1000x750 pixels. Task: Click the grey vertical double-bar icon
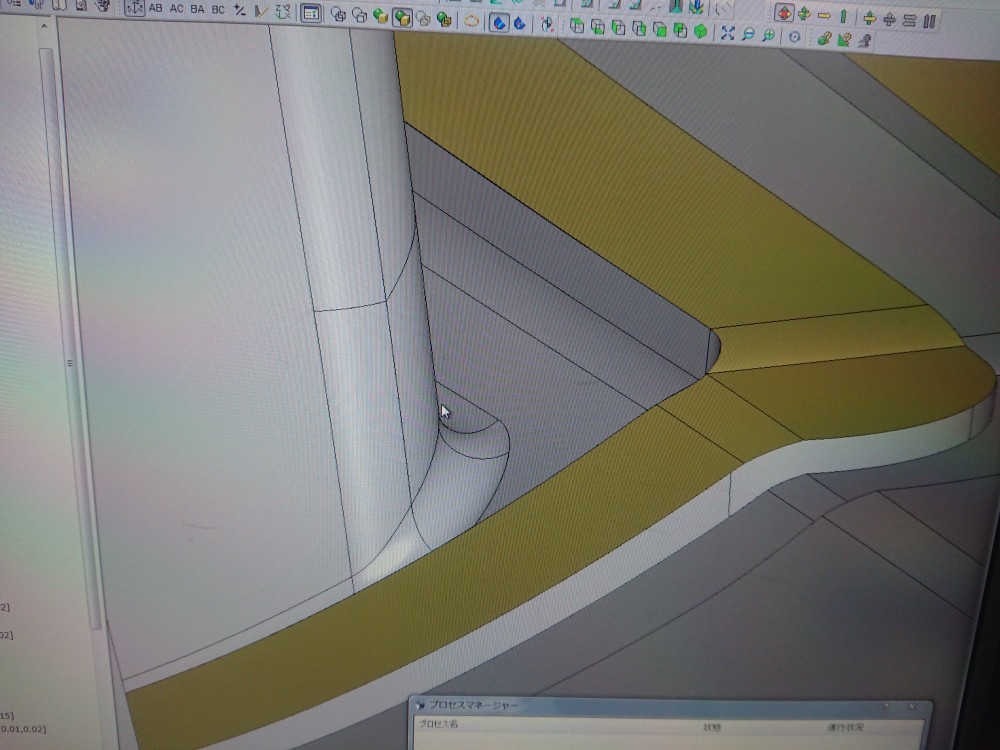click(x=929, y=21)
